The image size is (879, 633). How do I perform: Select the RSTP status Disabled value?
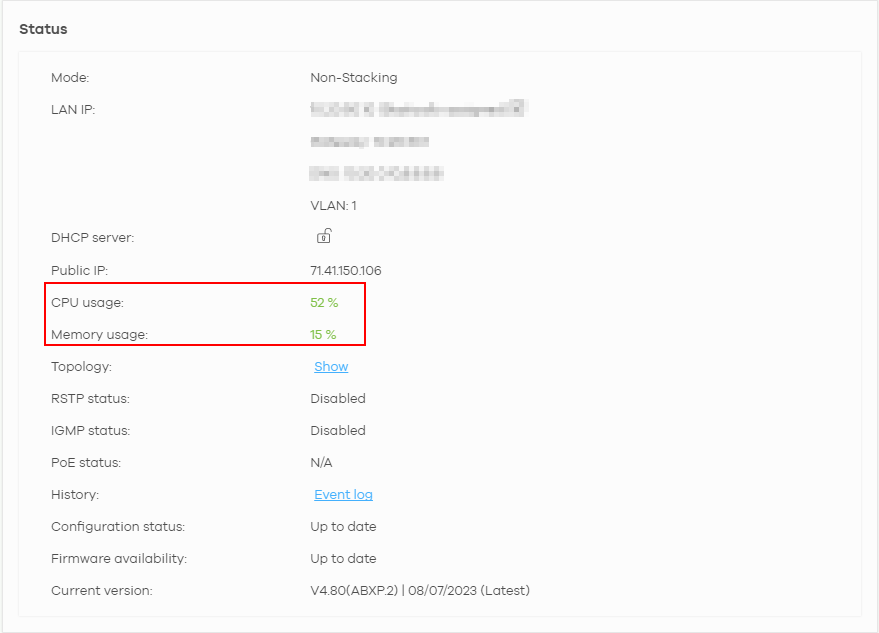338,399
